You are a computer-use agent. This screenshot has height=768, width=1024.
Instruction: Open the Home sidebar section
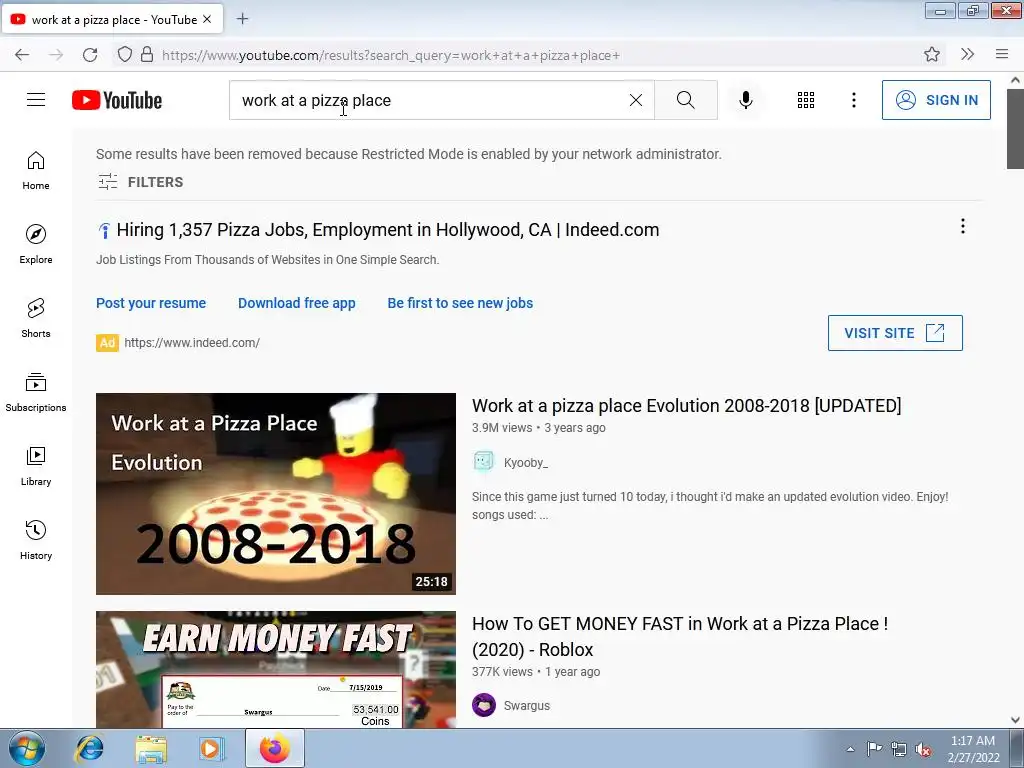(36, 170)
